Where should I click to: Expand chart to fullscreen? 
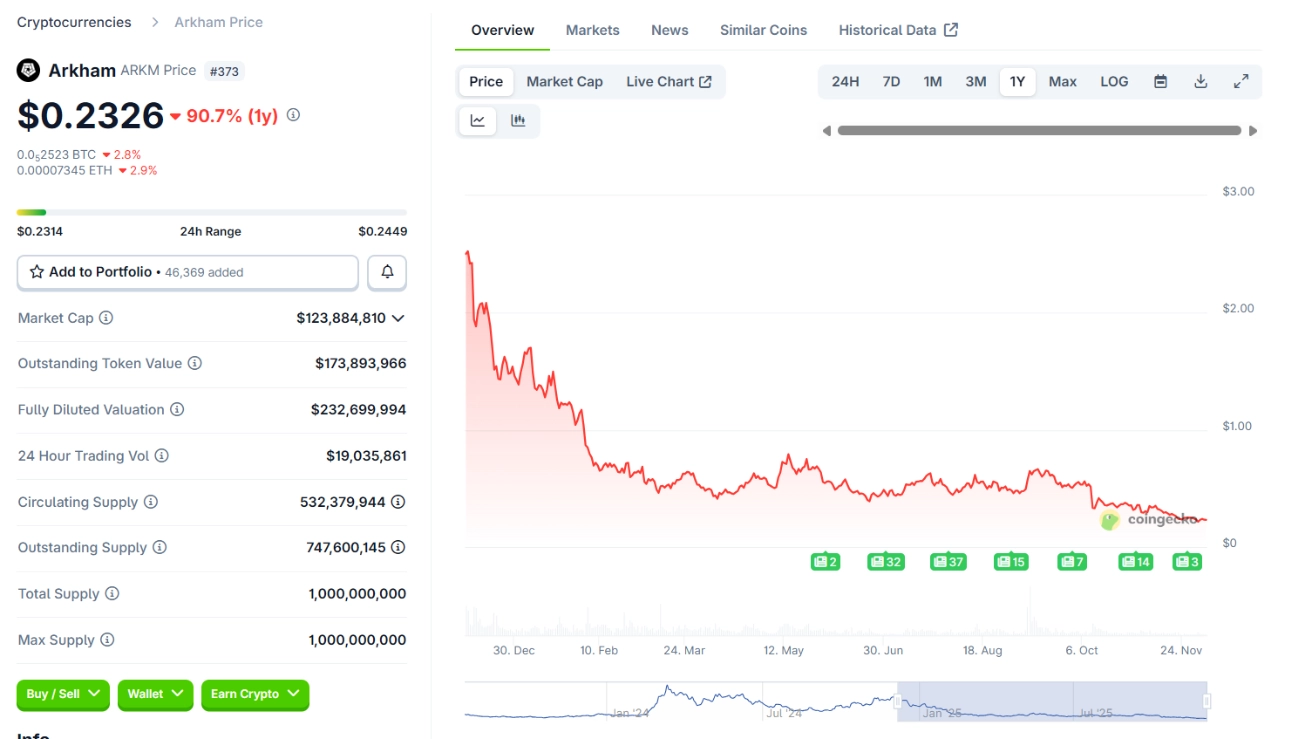pyautogui.click(x=1241, y=82)
